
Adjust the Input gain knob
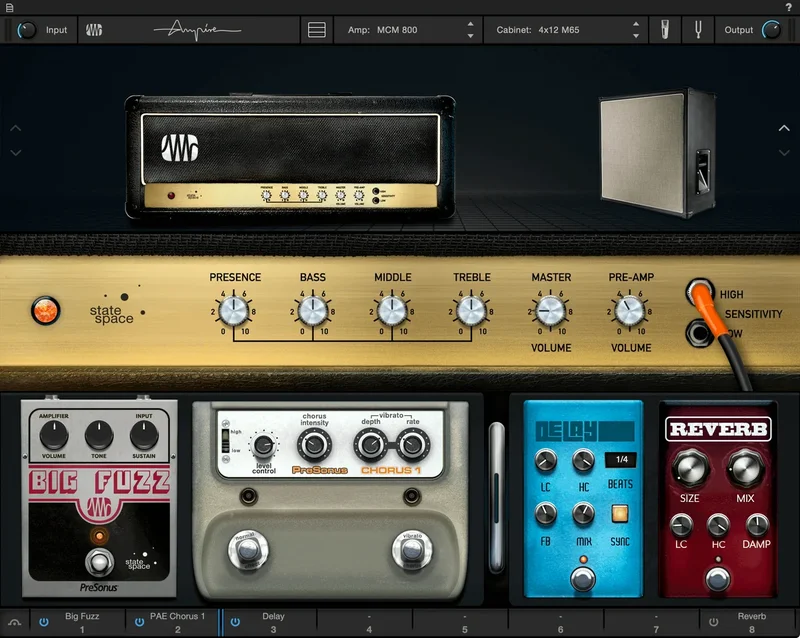pyautogui.click(x=26, y=30)
